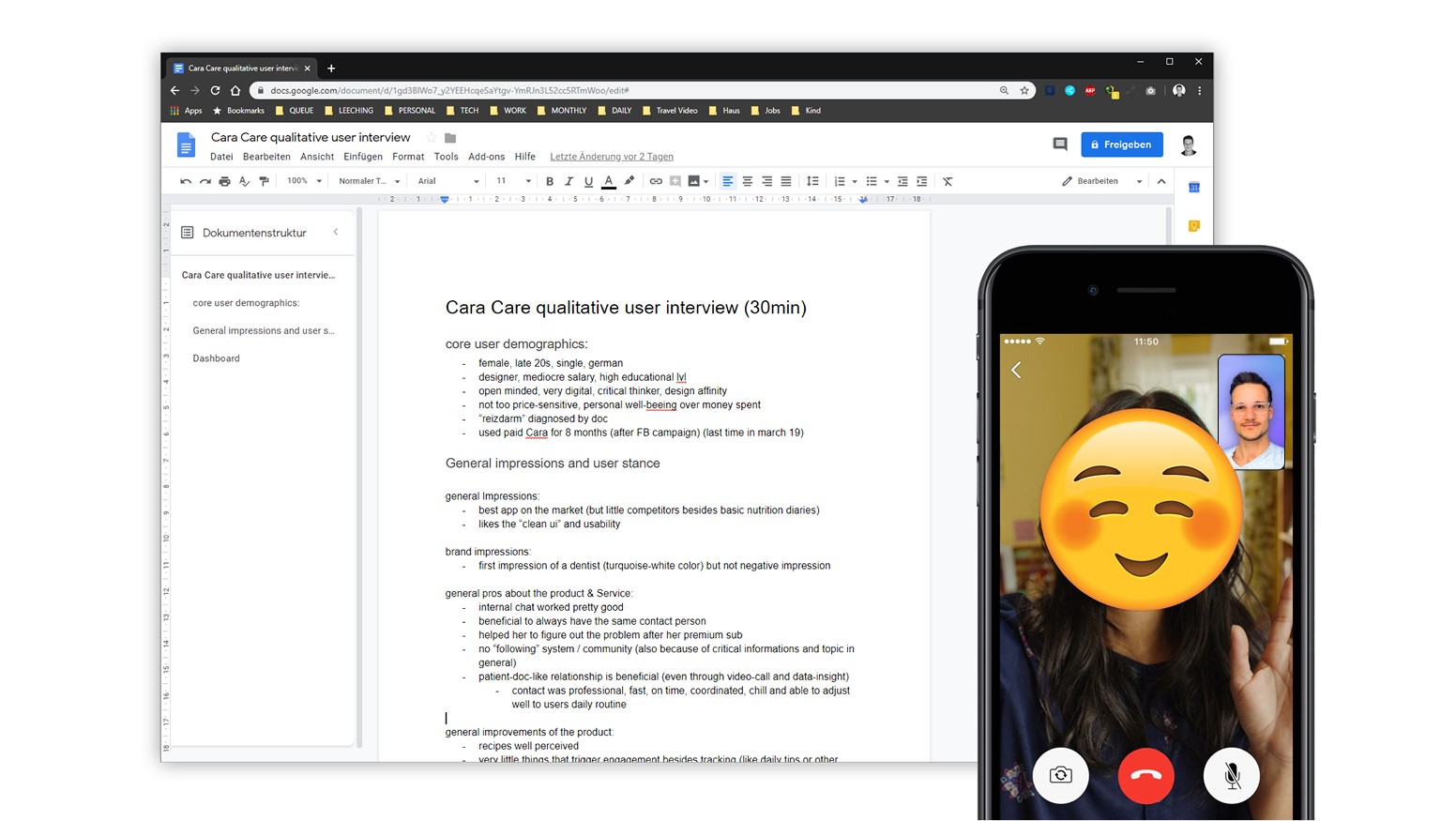This screenshot has height=821, width=1456.
Task: Move the document using the folder icon
Action: coord(450,138)
